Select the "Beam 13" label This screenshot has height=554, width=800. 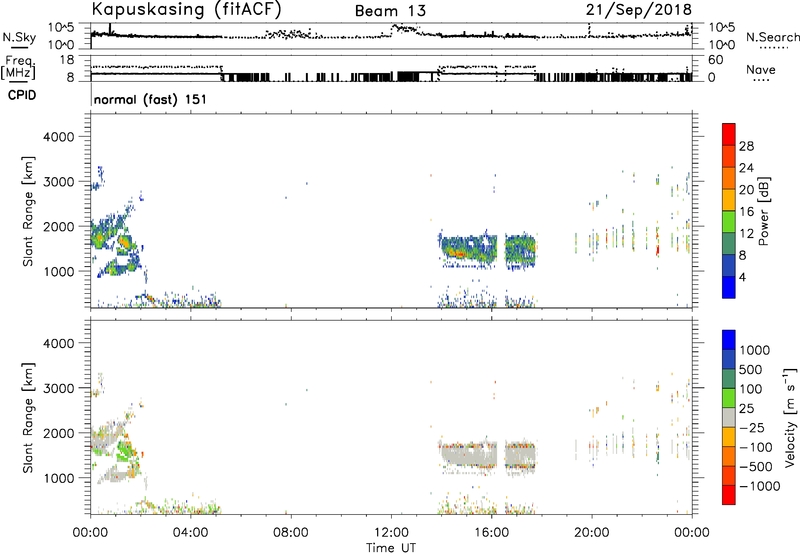pos(390,11)
